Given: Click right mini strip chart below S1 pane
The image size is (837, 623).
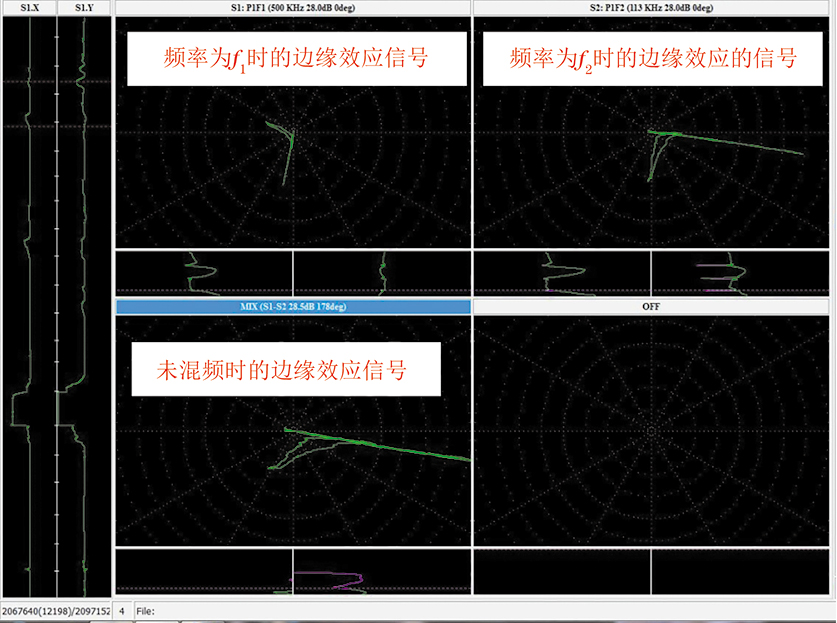Looking at the screenshot, I should click(x=382, y=273).
